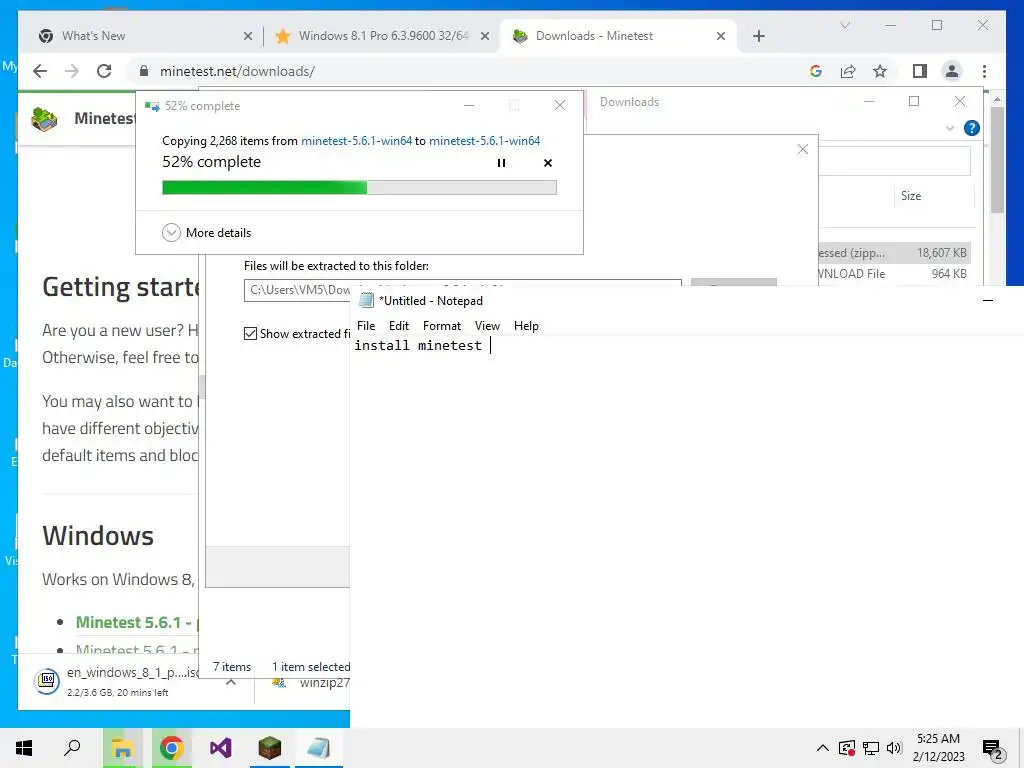Screen dimensions: 1024x768
Task: Go back in Chrome
Action: 40,71
